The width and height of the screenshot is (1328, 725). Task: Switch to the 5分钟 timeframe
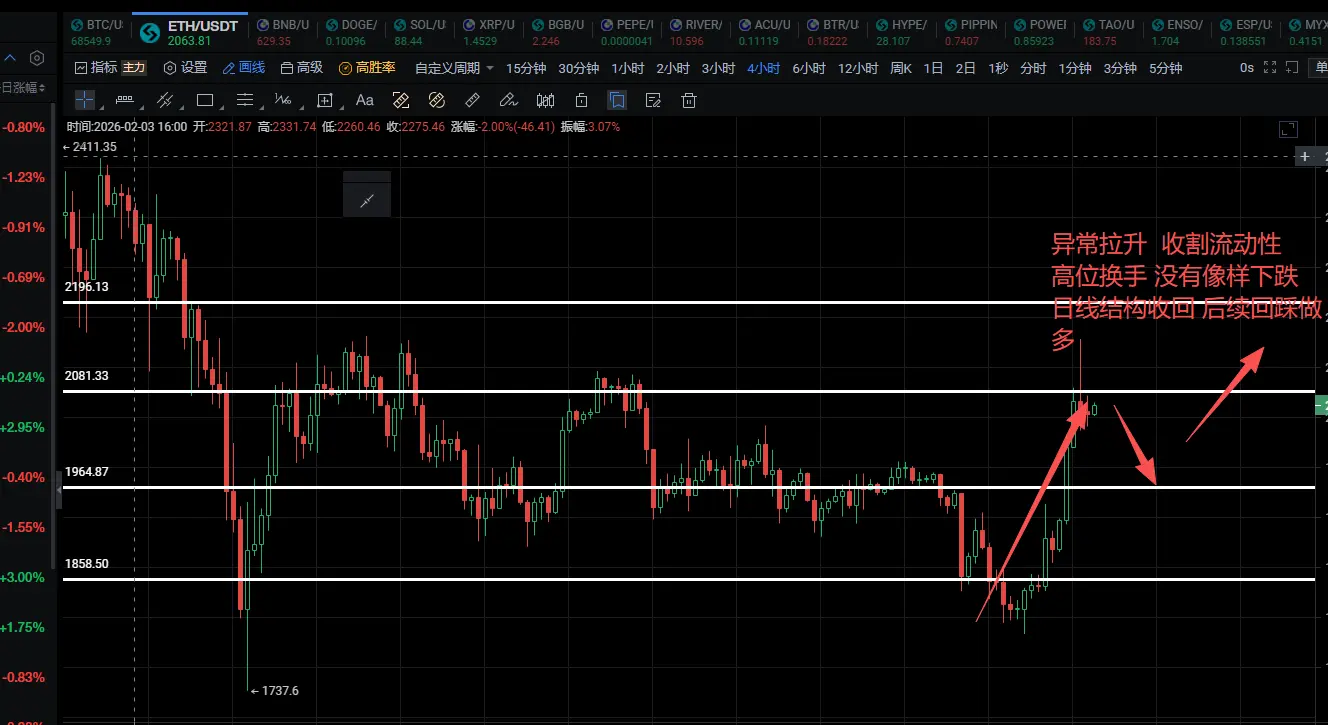1165,68
